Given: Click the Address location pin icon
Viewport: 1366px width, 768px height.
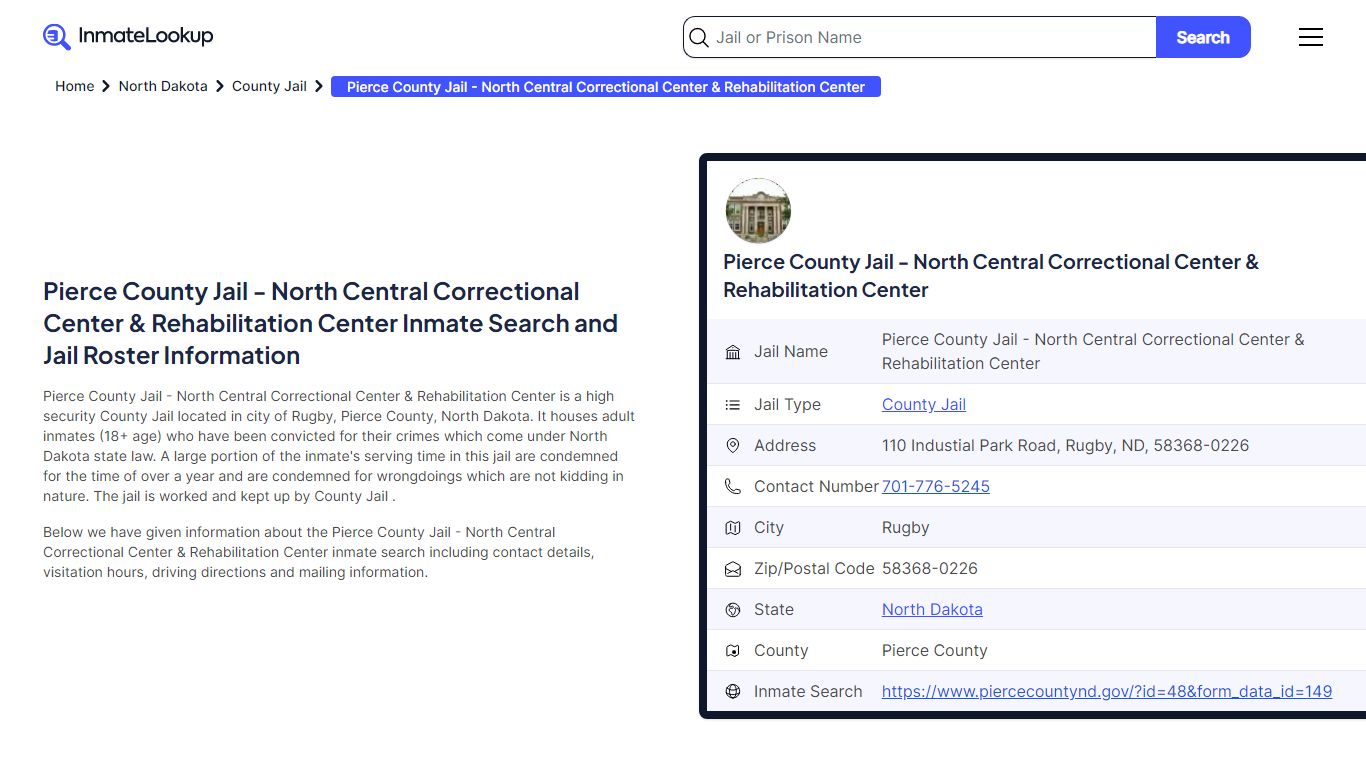Looking at the screenshot, I should (x=733, y=446).
